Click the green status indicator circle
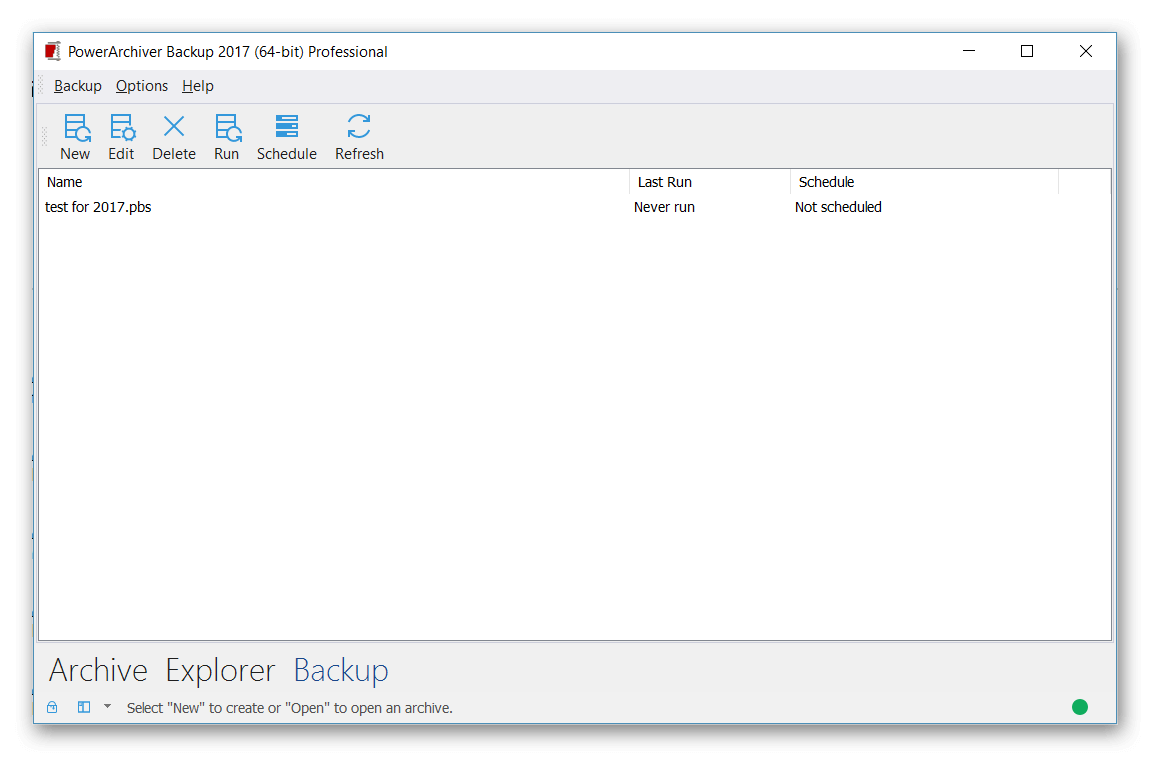 pyautogui.click(x=1080, y=707)
